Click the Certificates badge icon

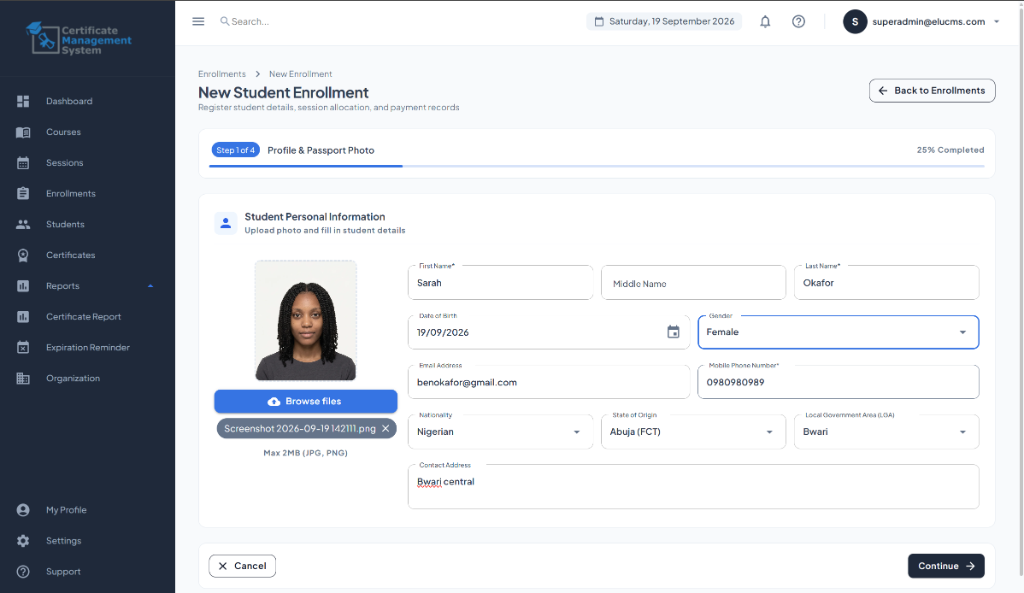[23, 255]
